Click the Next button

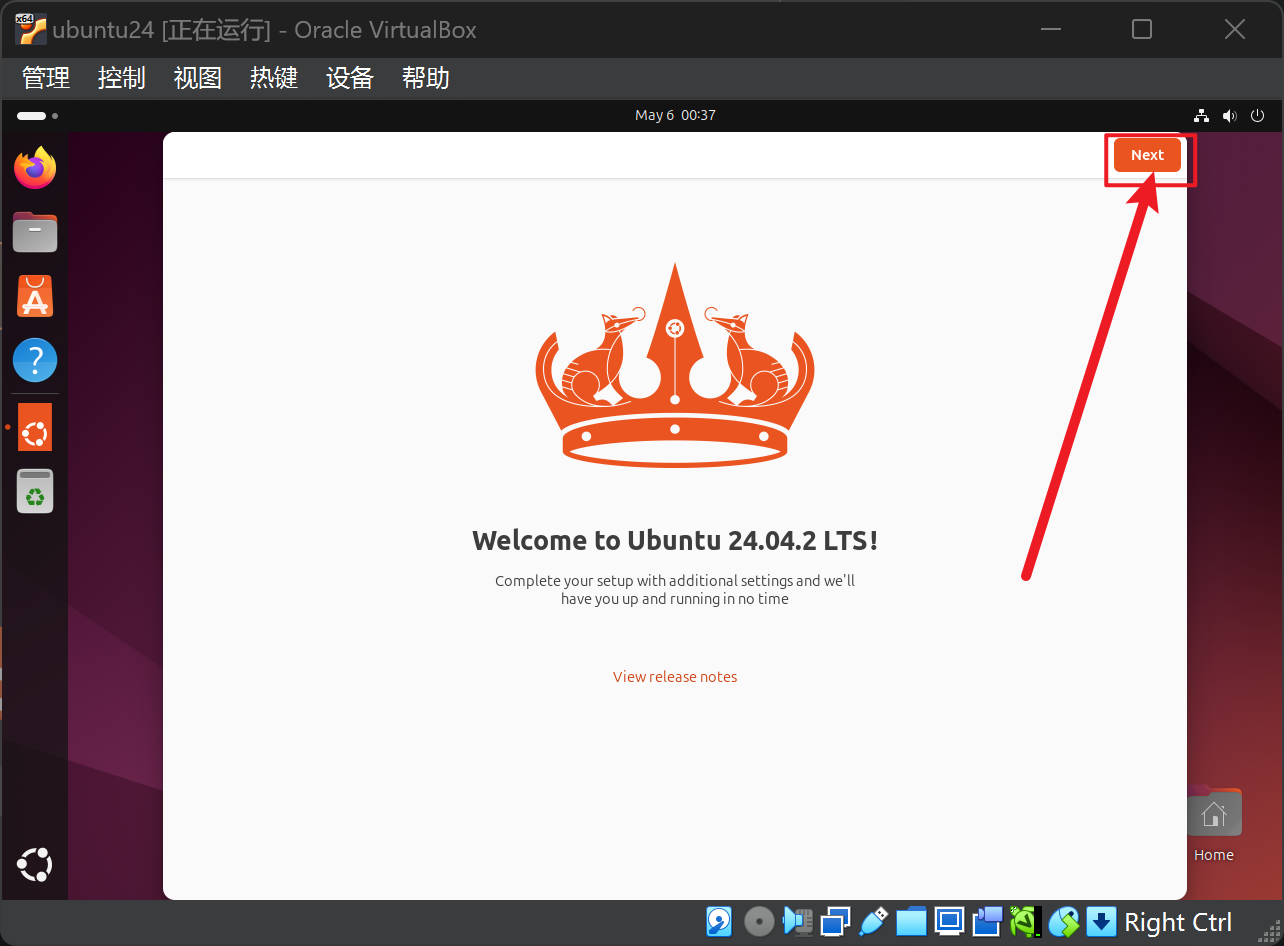tap(1147, 155)
